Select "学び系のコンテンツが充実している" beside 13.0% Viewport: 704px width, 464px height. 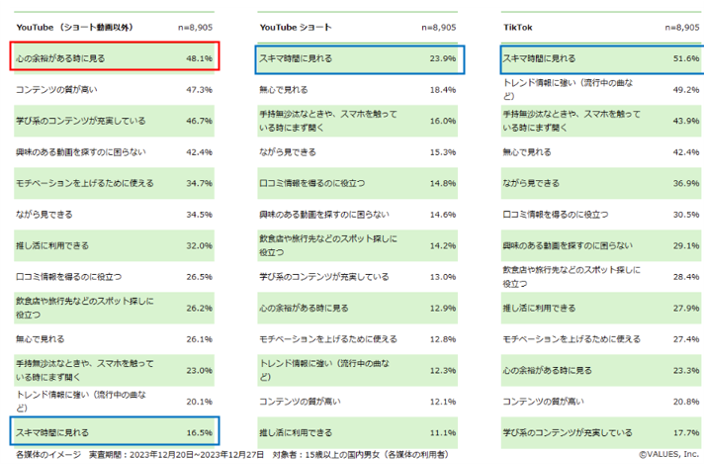tap(324, 277)
